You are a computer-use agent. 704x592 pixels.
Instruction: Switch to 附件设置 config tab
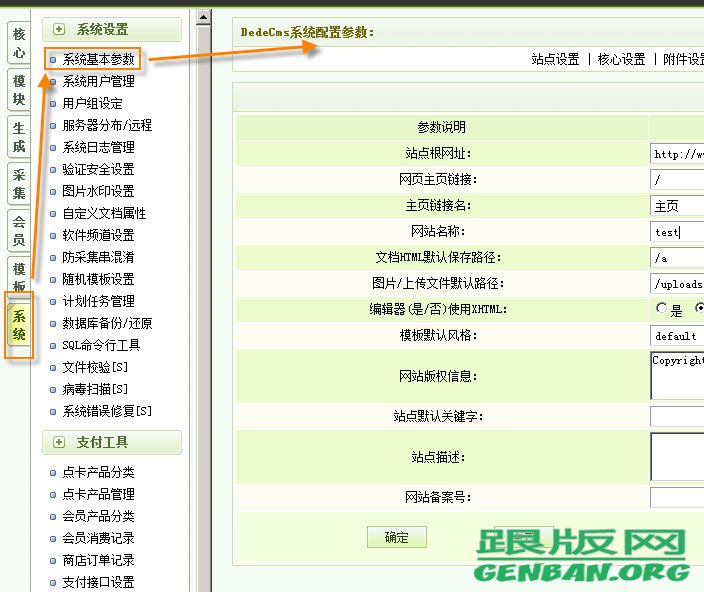click(x=683, y=59)
